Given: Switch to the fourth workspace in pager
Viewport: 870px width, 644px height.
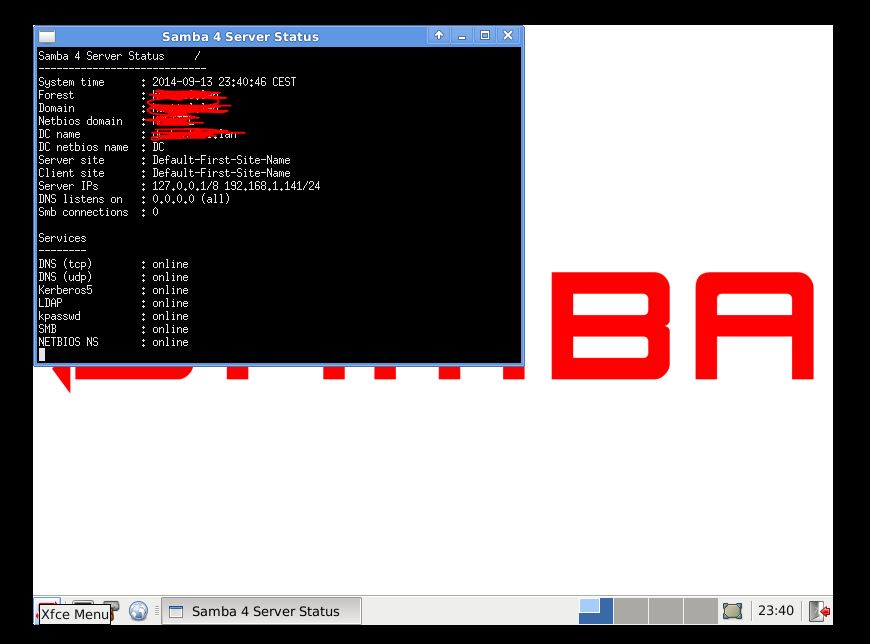Looking at the screenshot, I should click(x=701, y=611).
